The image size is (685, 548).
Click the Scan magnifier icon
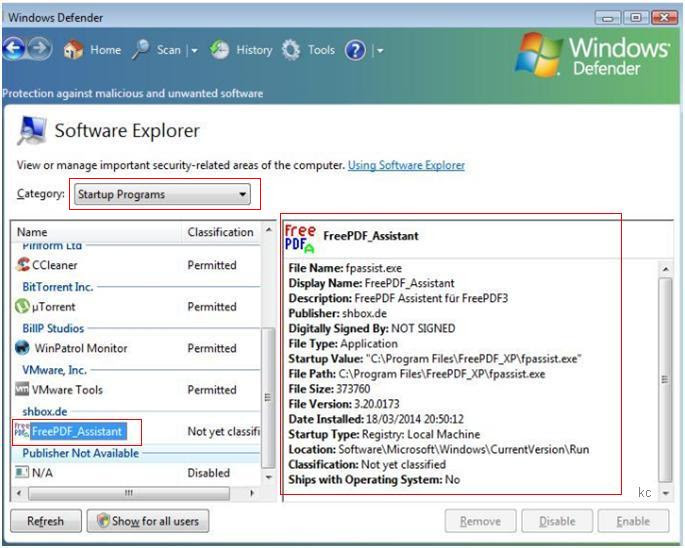(x=140, y=49)
